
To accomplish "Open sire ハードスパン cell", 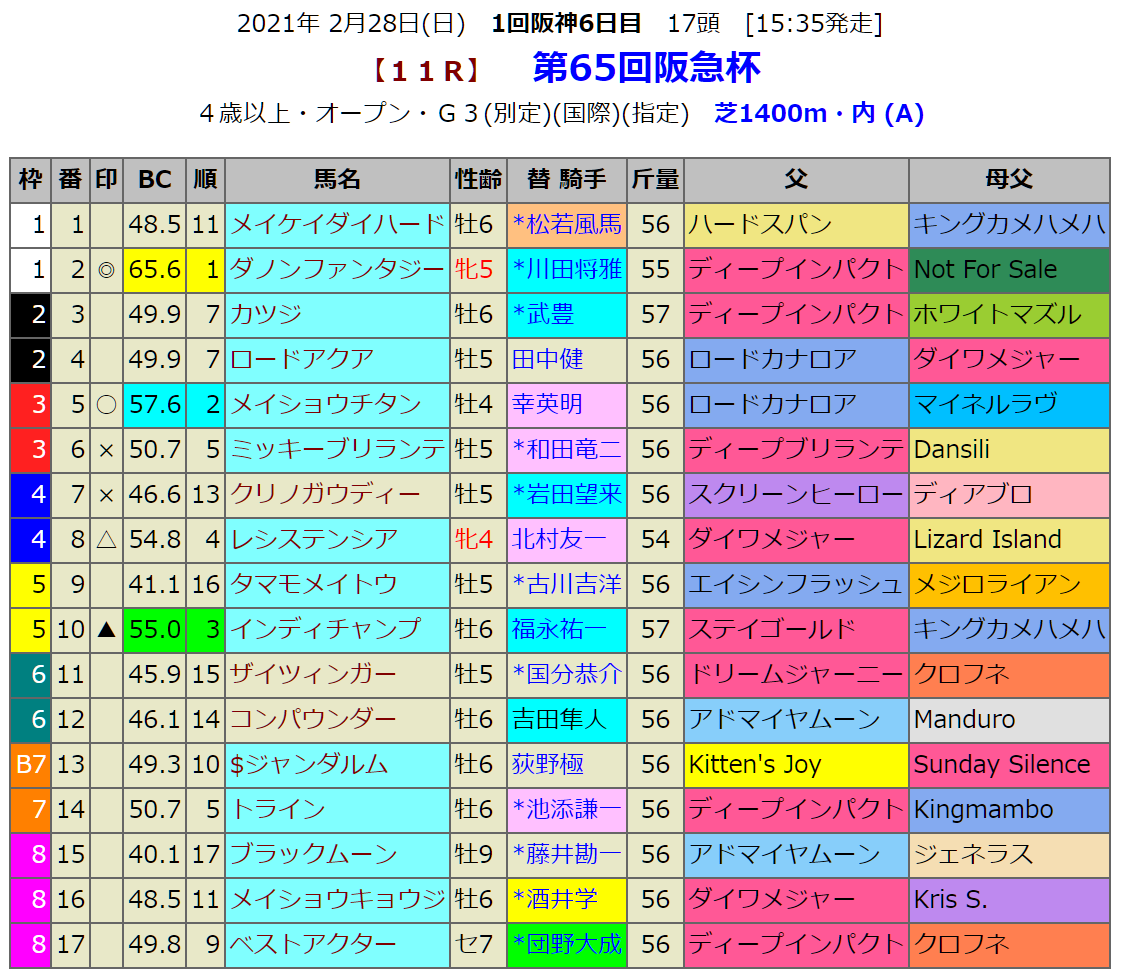I will [x=760, y=225].
